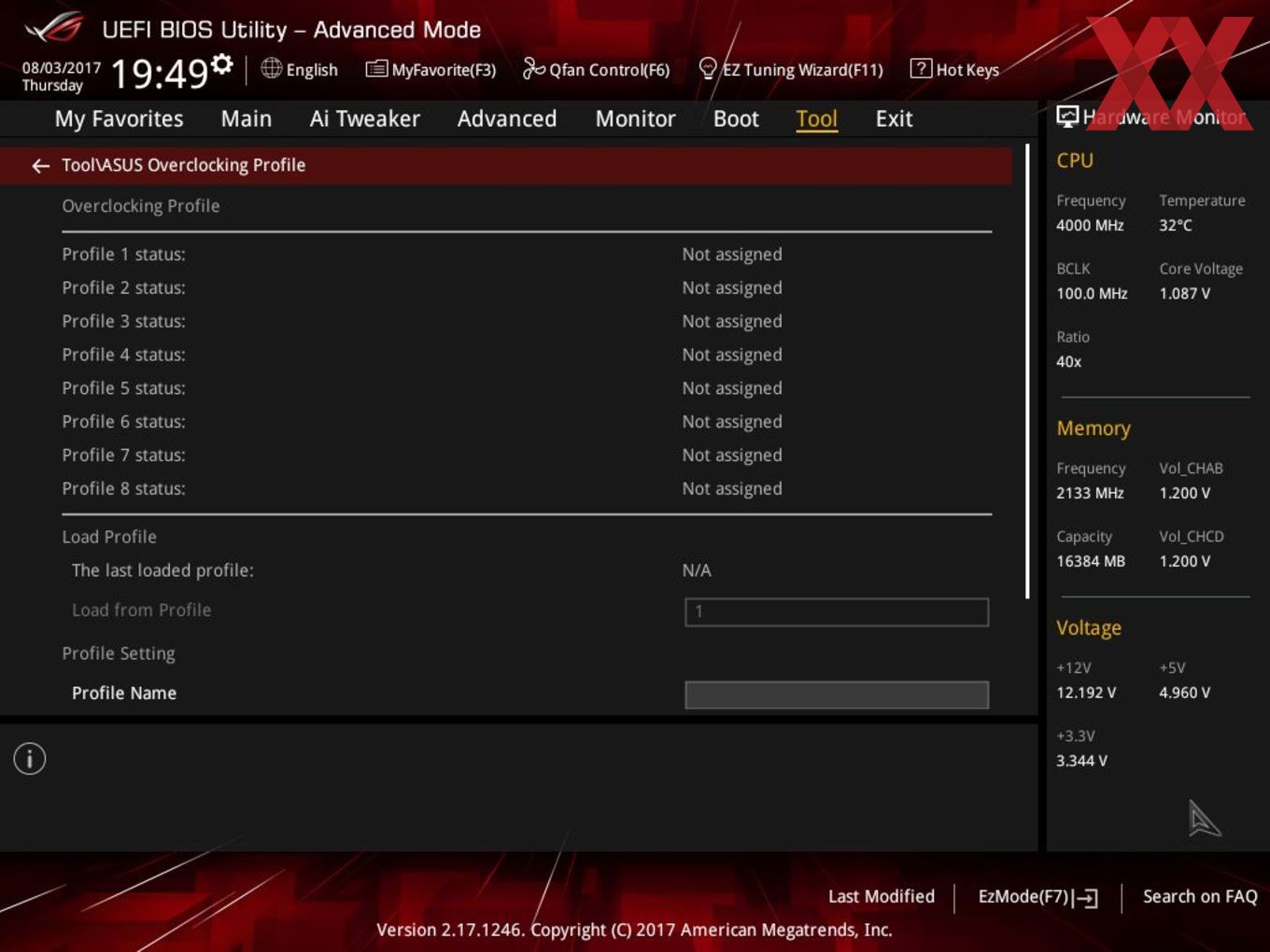Click the Core Voltage 1.087 V value
This screenshot has width=1270, height=952.
1184,293
